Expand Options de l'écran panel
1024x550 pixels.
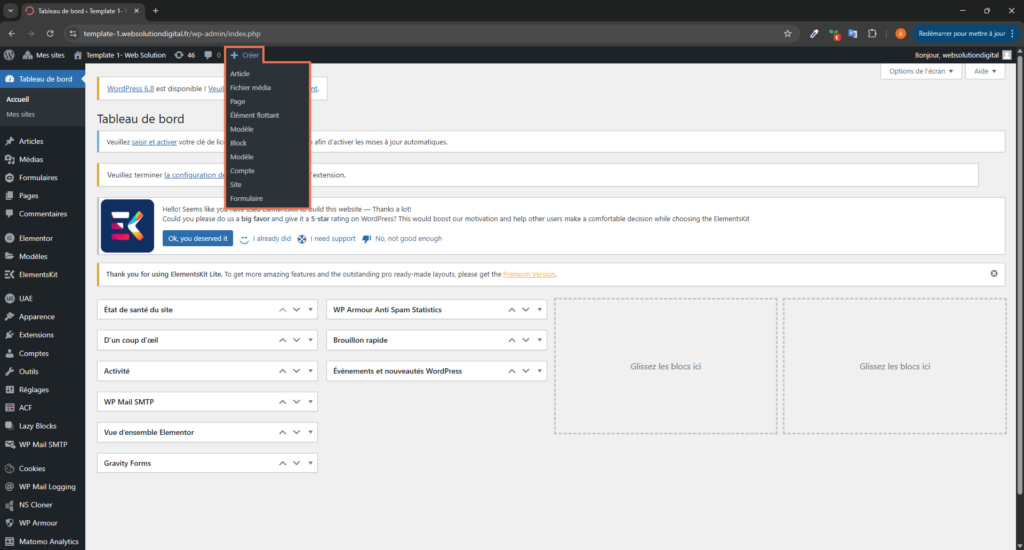pyautogui.click(x=921, y=72)
